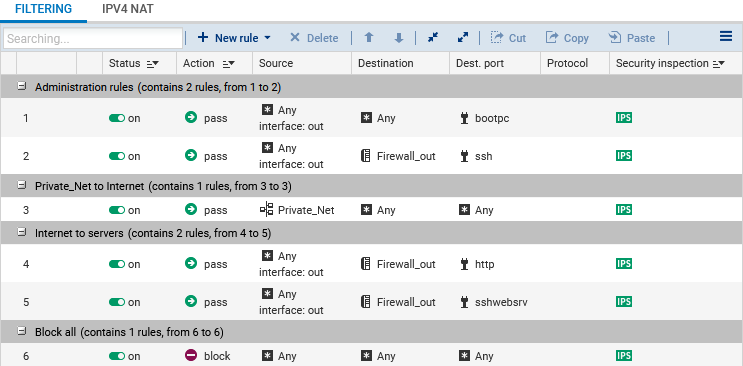Image resolution: width=743 pixels, height=366 pixels.
Task: Toggle status of rule 2
Action: [x=117, y=156]
